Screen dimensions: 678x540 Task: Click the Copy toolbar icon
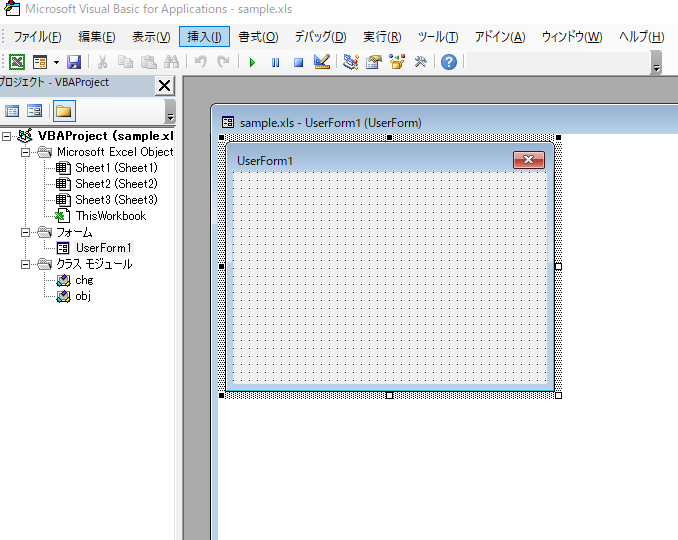coord(125,62)
